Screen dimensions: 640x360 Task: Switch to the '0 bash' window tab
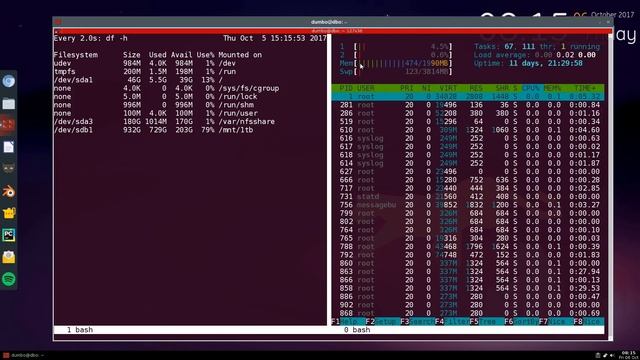click(357, 330)
